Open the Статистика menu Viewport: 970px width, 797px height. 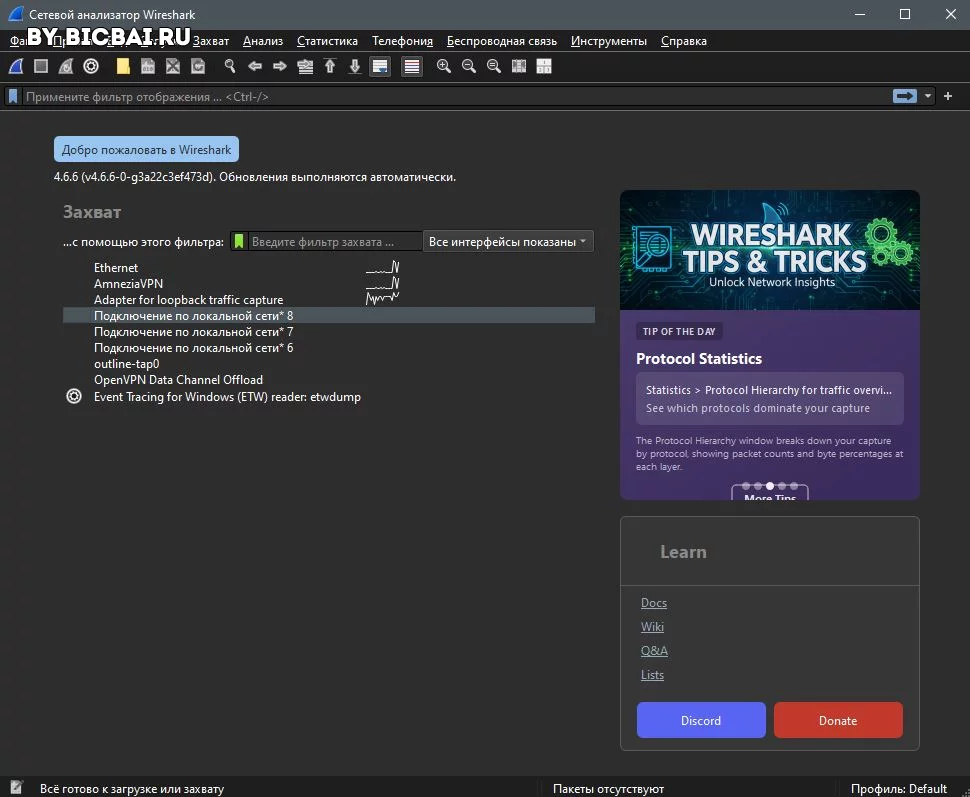(x=327, y=41)
